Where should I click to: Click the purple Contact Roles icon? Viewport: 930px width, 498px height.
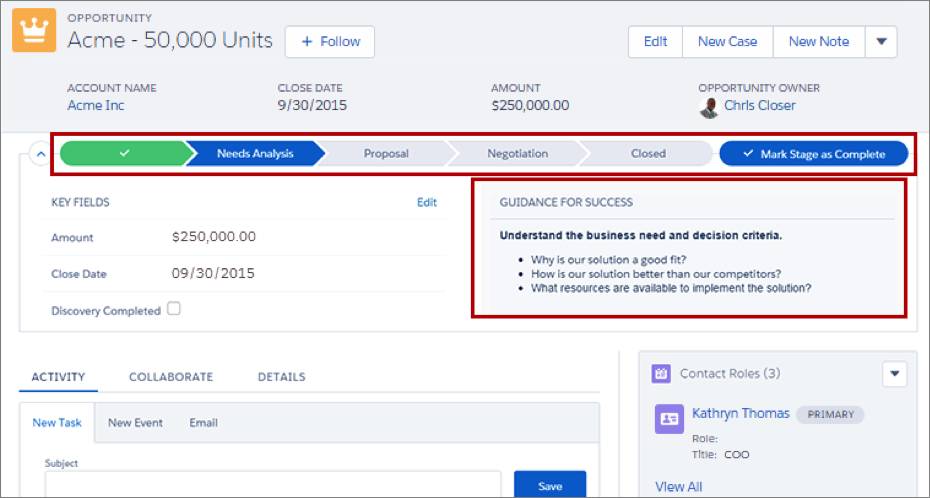pyautogui.click(x=661, y=374)
